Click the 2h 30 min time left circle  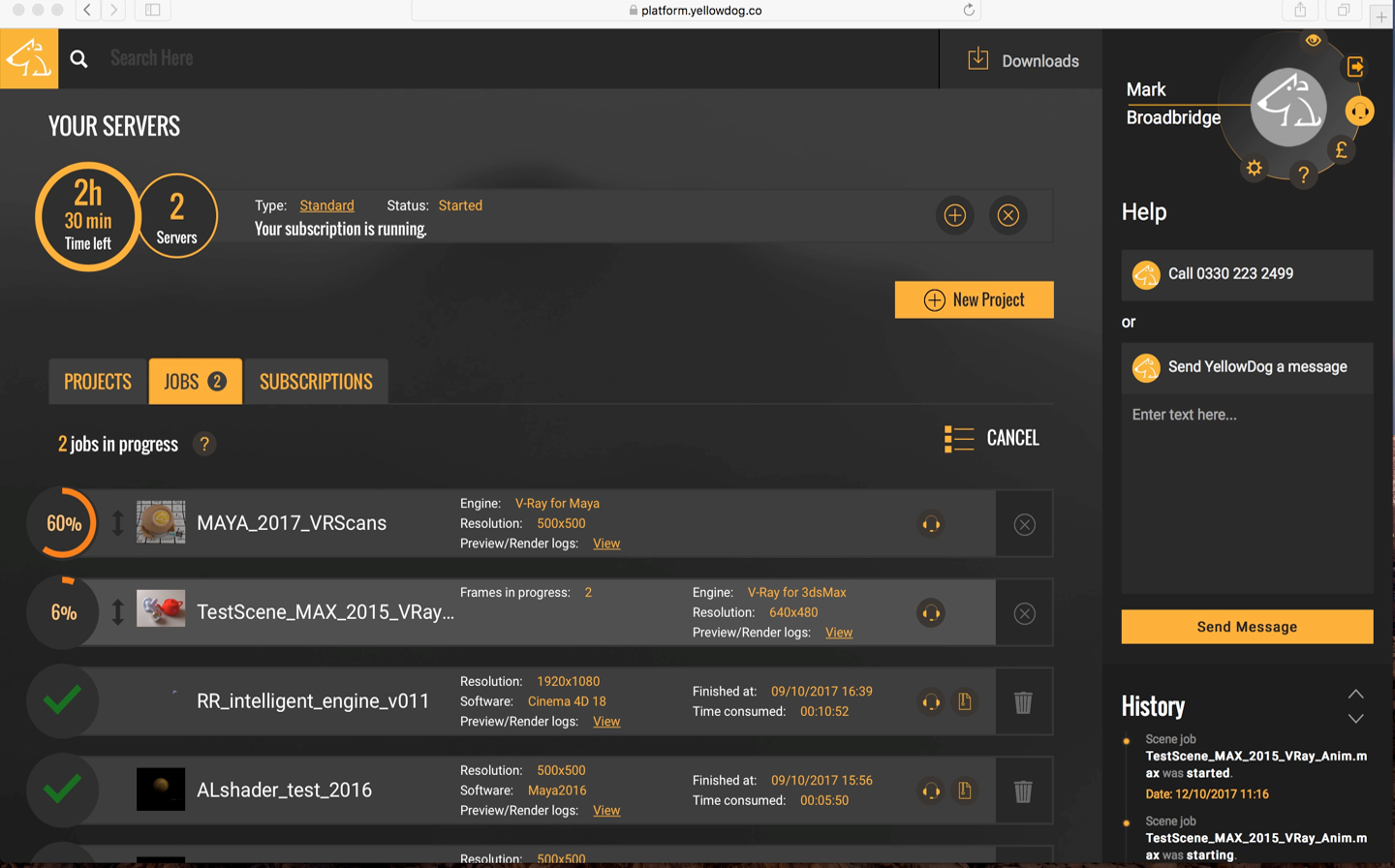[87, 216]
